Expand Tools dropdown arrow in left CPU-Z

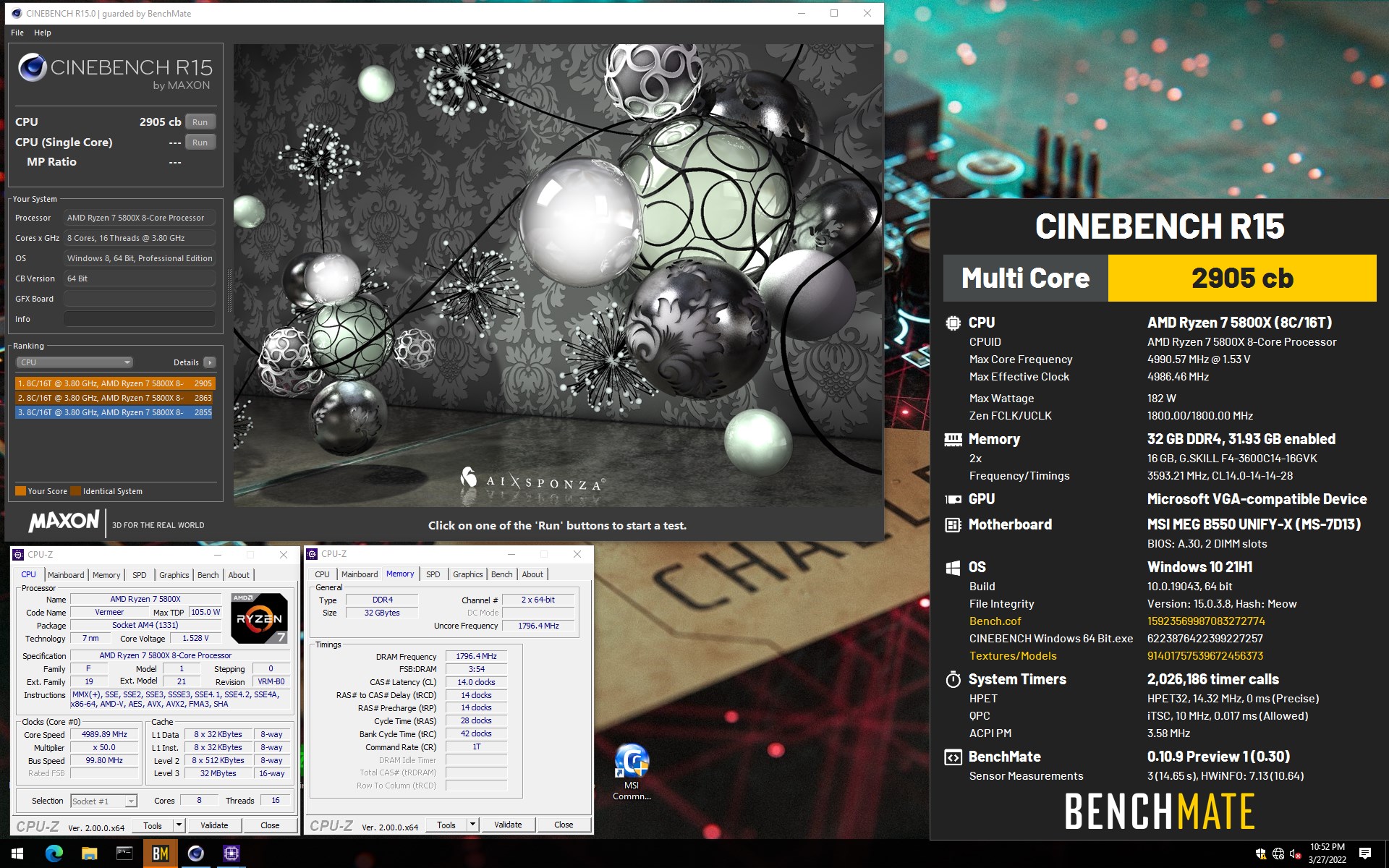click(x=179, y=825)
